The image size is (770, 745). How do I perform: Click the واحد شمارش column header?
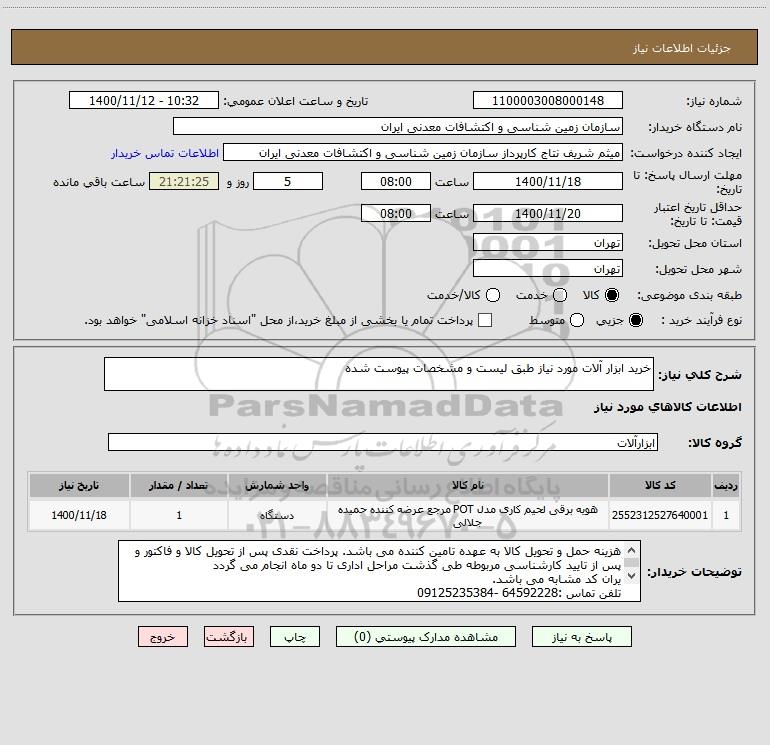(277, 485)
